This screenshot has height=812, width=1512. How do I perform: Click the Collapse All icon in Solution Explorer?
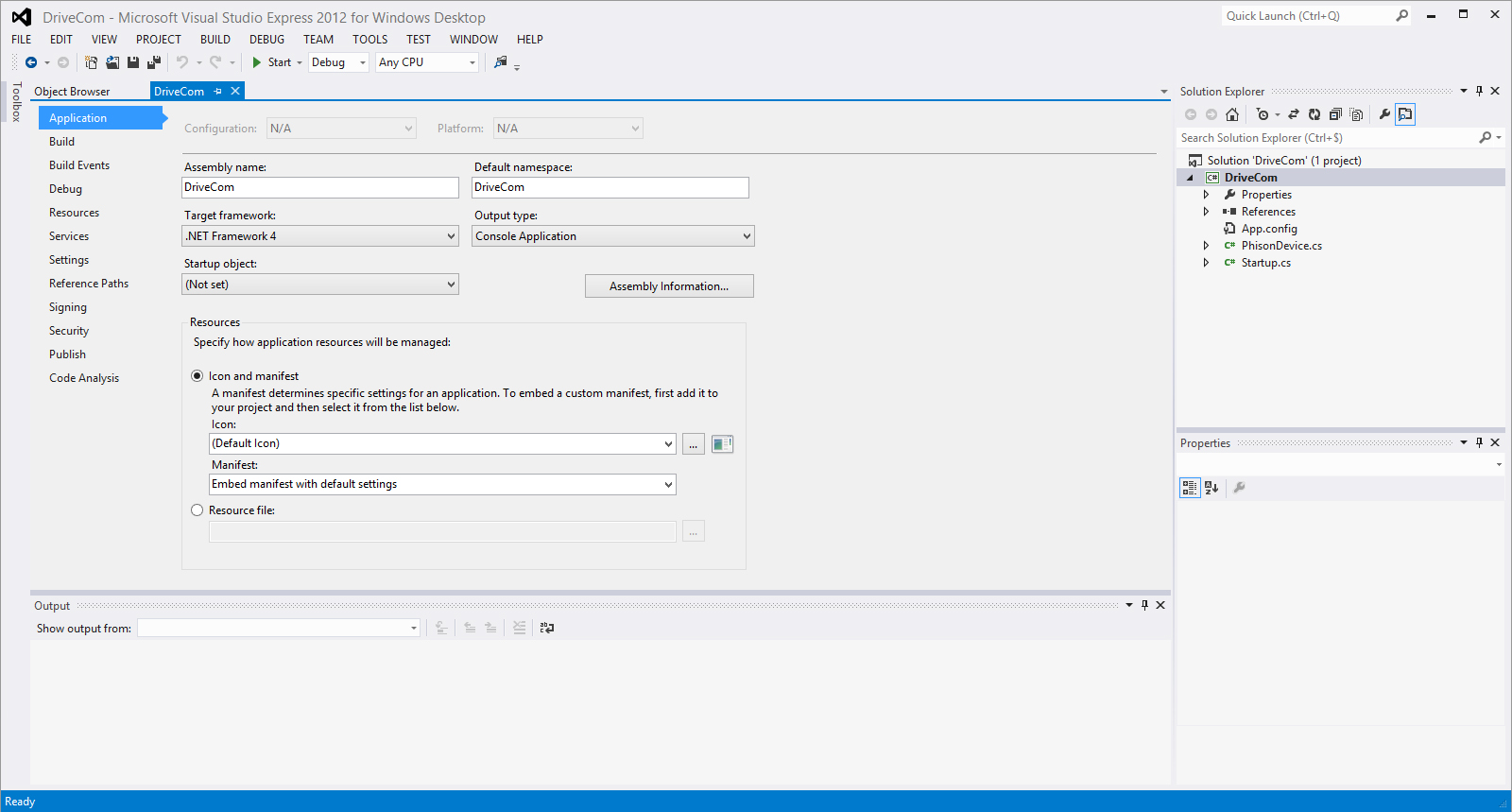tap(1335, 114)
